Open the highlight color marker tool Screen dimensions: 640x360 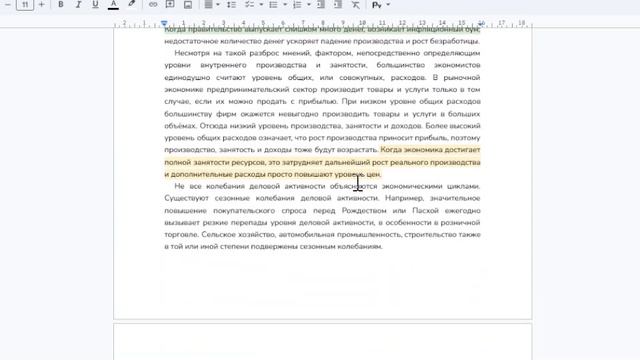point(131,4)
